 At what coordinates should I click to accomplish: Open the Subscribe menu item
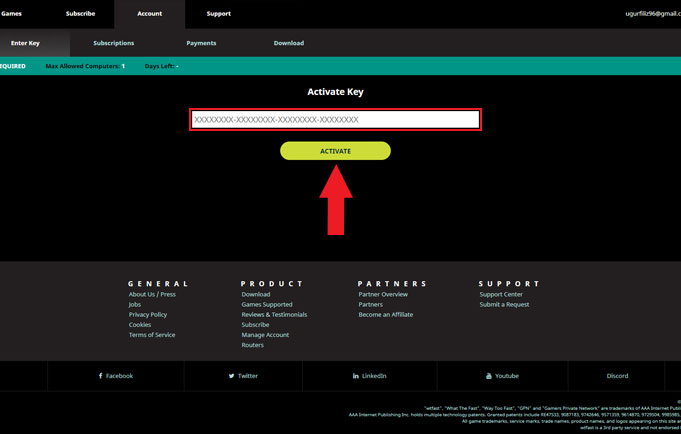[x=80, y=14]
